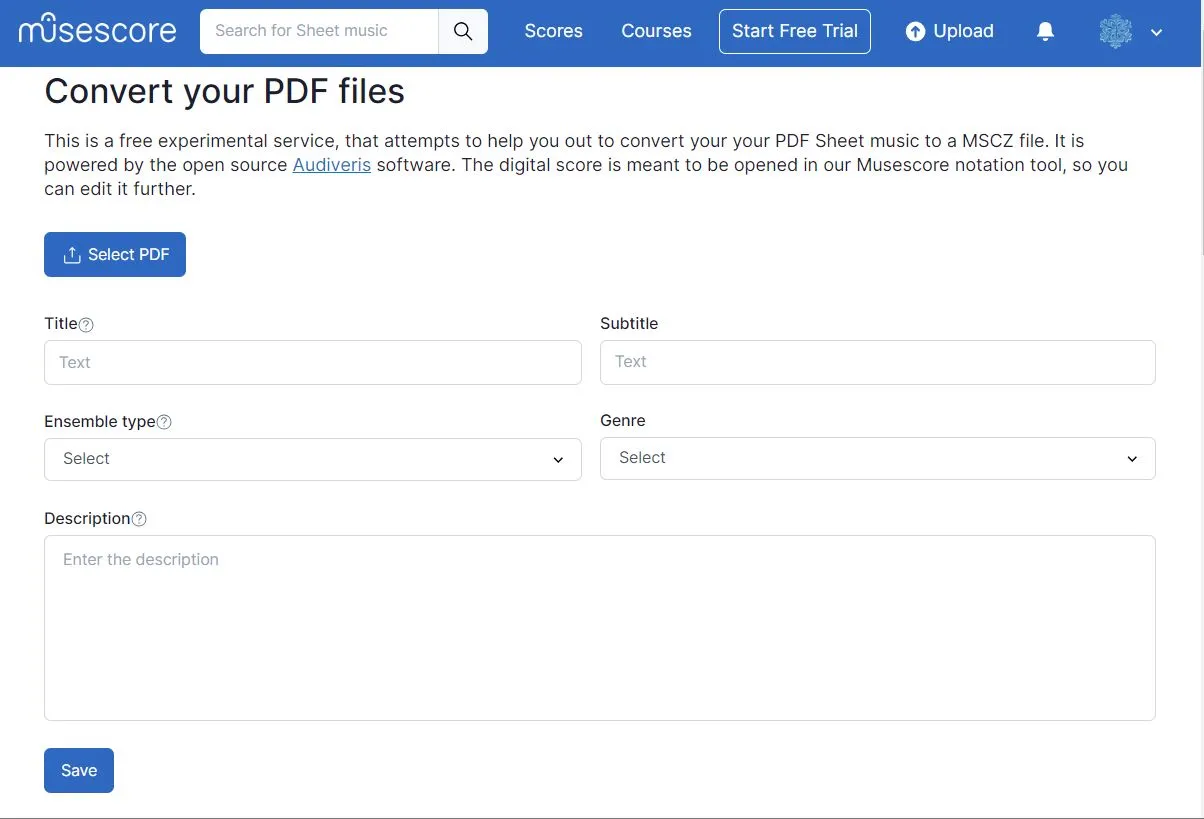Open the Ensemble type dropdown

click(312, 459)
